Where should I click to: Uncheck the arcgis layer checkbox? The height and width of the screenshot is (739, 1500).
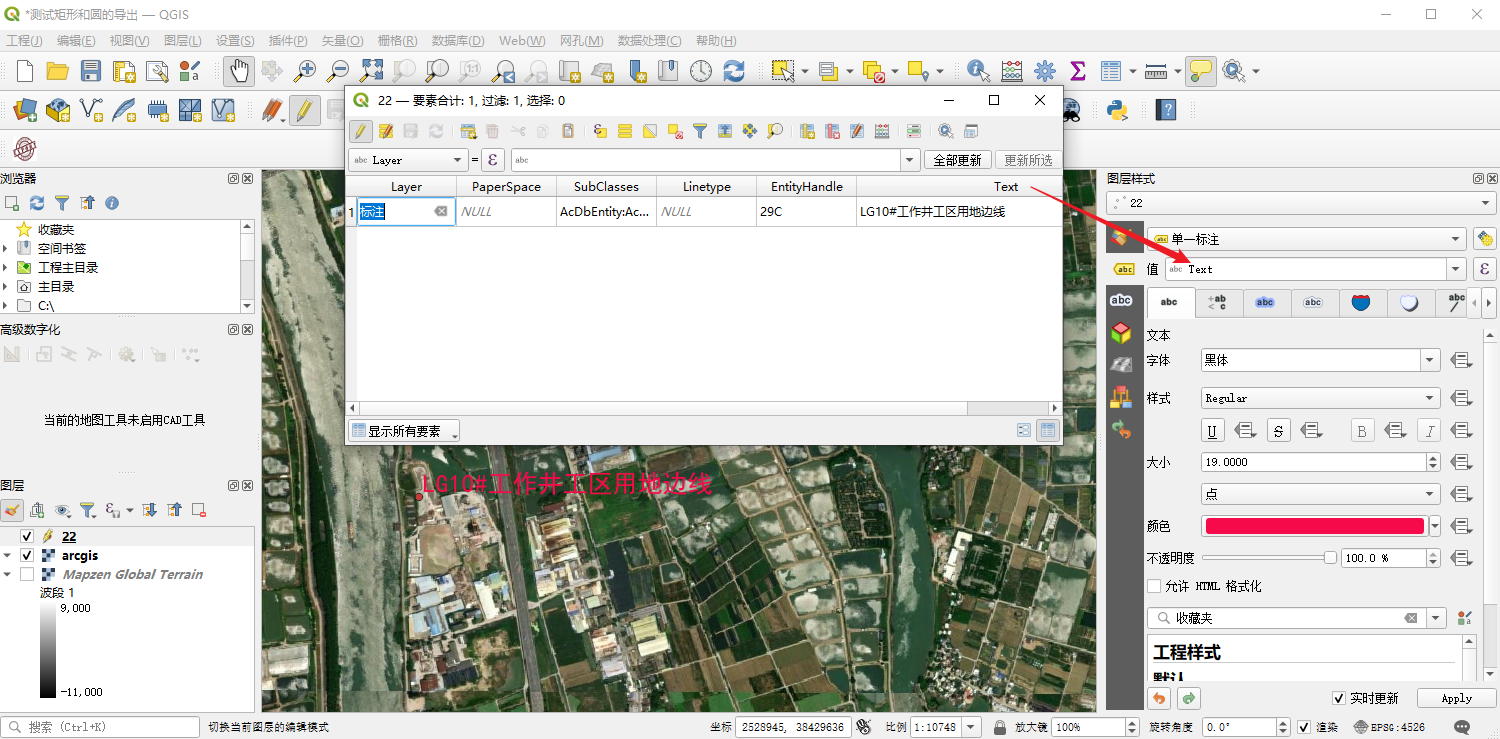click(27, 555)
